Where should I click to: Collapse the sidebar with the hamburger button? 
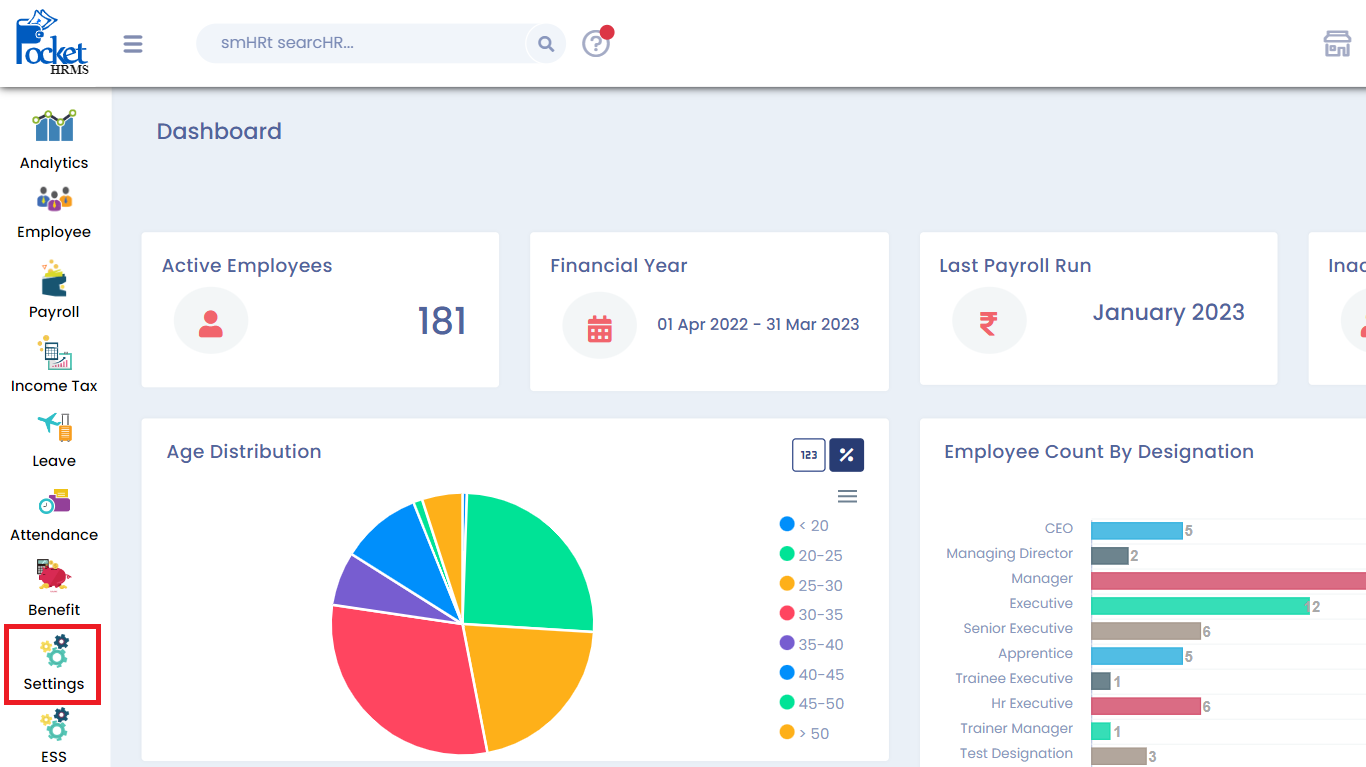pos(133,44)
